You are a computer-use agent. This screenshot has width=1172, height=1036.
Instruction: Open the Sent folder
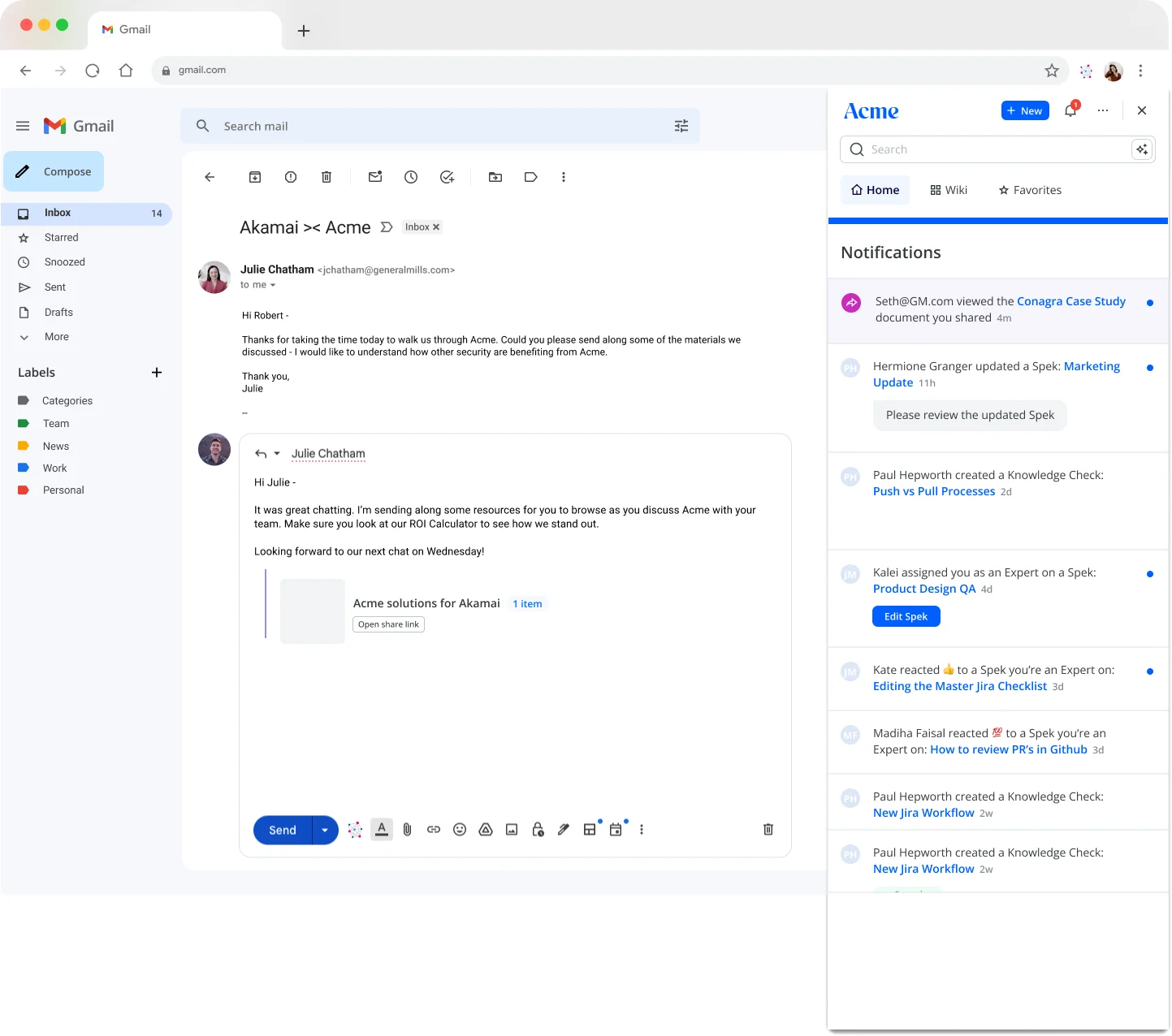pyautogui.click(x=54, y=287)
